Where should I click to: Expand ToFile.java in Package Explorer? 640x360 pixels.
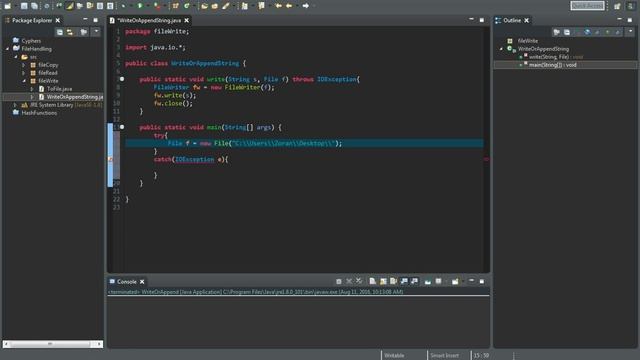(x=32, y=89)
